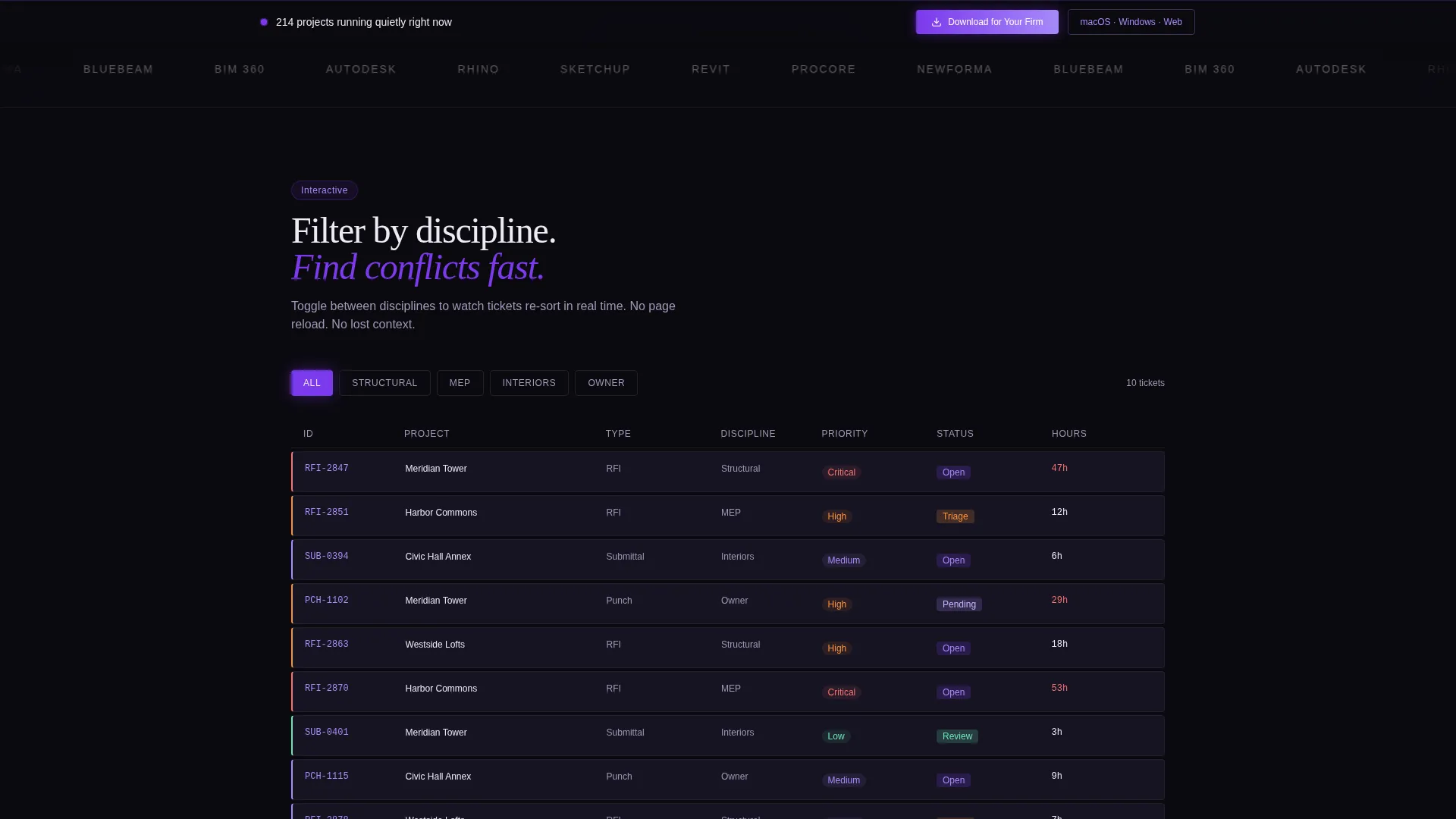Viewport: 1456px width, 819px height.
Task: Open ticket PCH-1102
Action: tap(728, 604)
